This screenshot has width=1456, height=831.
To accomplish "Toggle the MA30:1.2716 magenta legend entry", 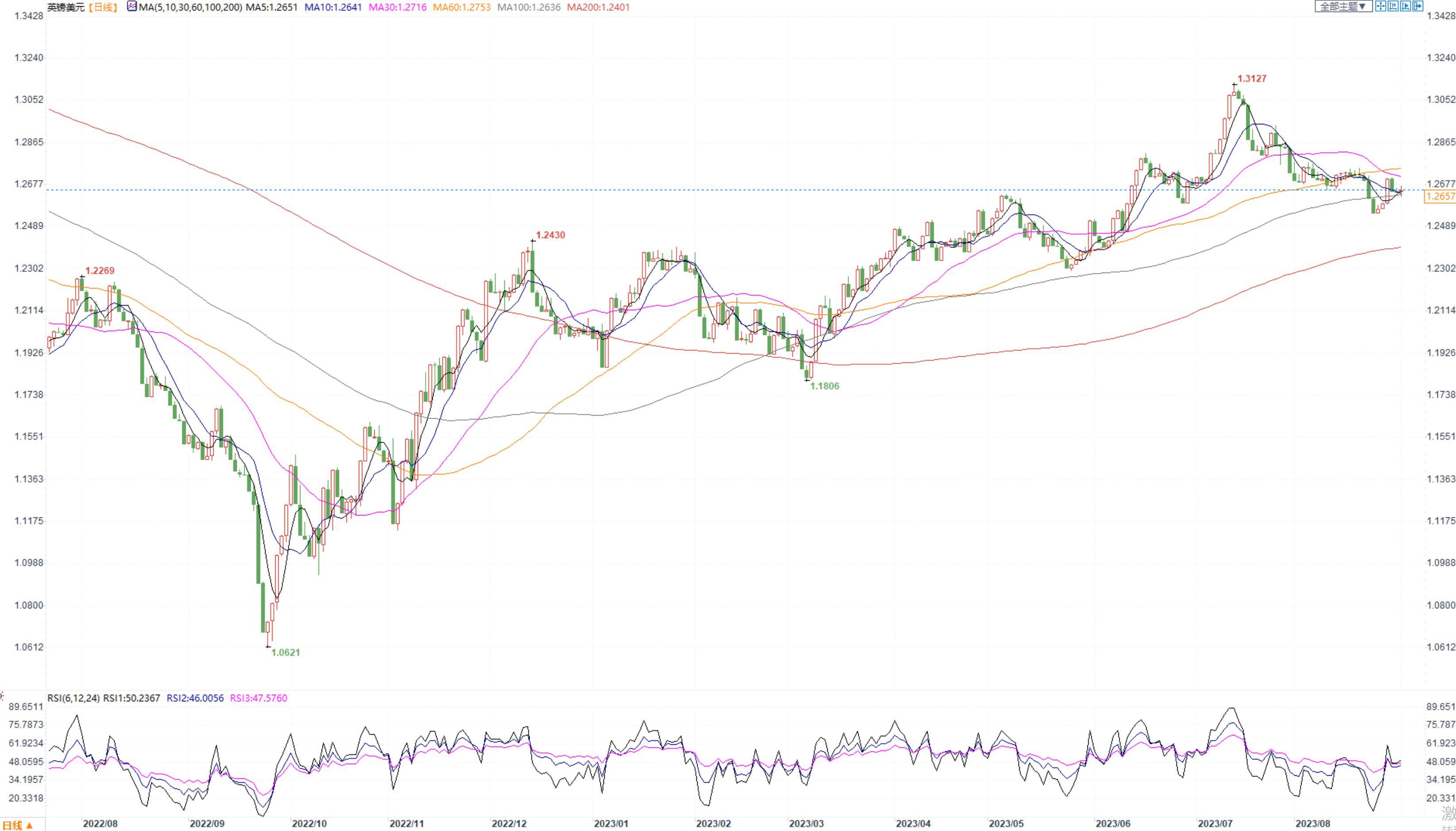I will (x=397, y=8).
